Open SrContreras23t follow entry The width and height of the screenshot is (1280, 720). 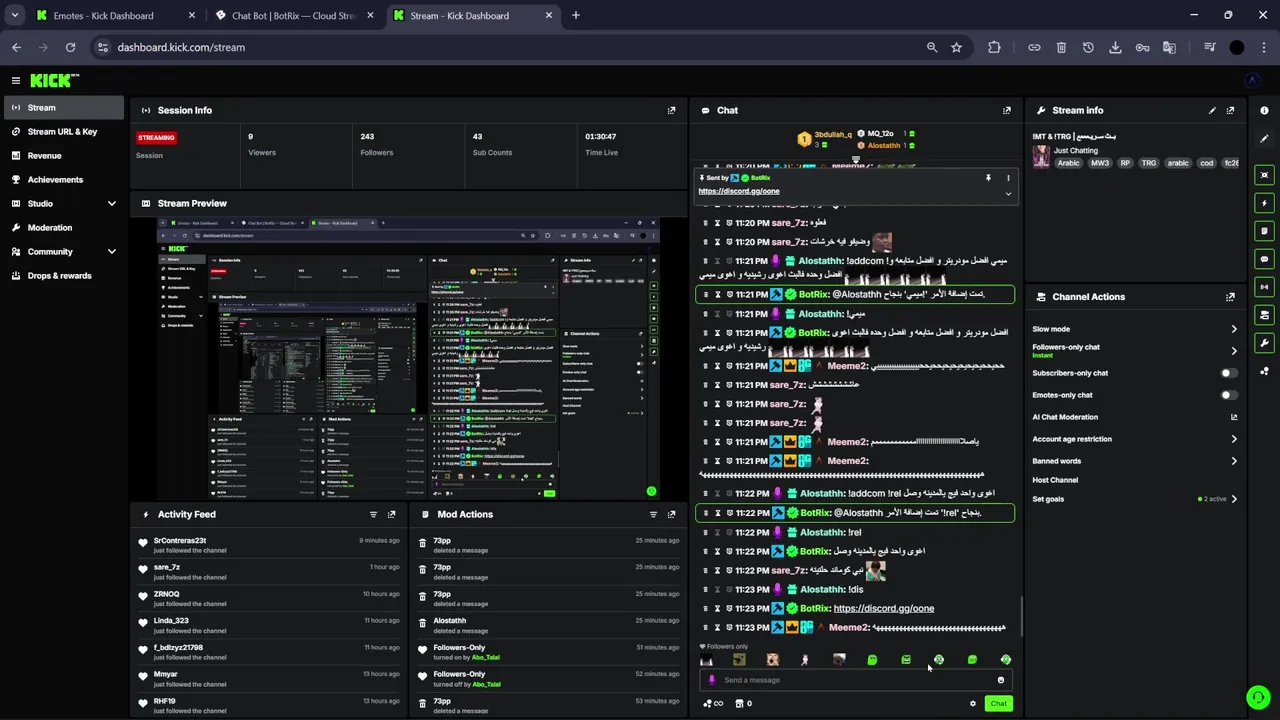[269, 545]
